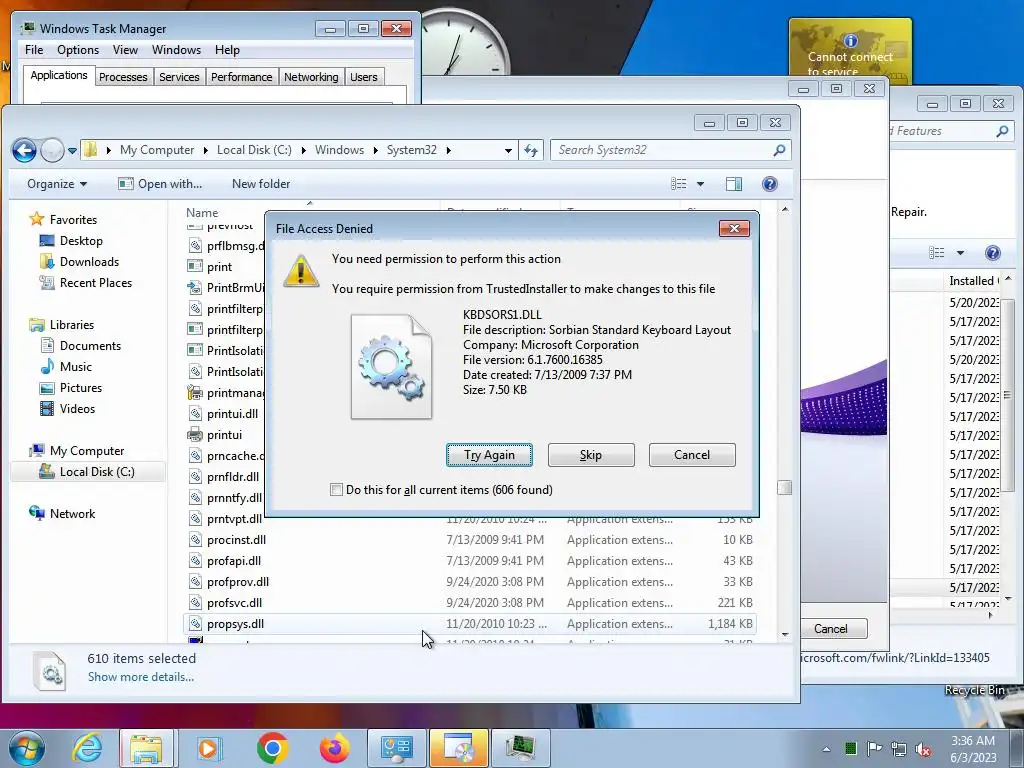This screenshot has width=1024, height=768.
Task: Select Favorites in the navigation pane
Action: pos(63,219)
